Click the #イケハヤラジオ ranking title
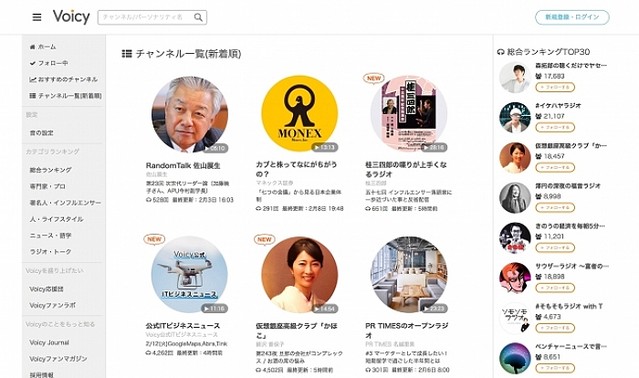 (x=558, y=105)
